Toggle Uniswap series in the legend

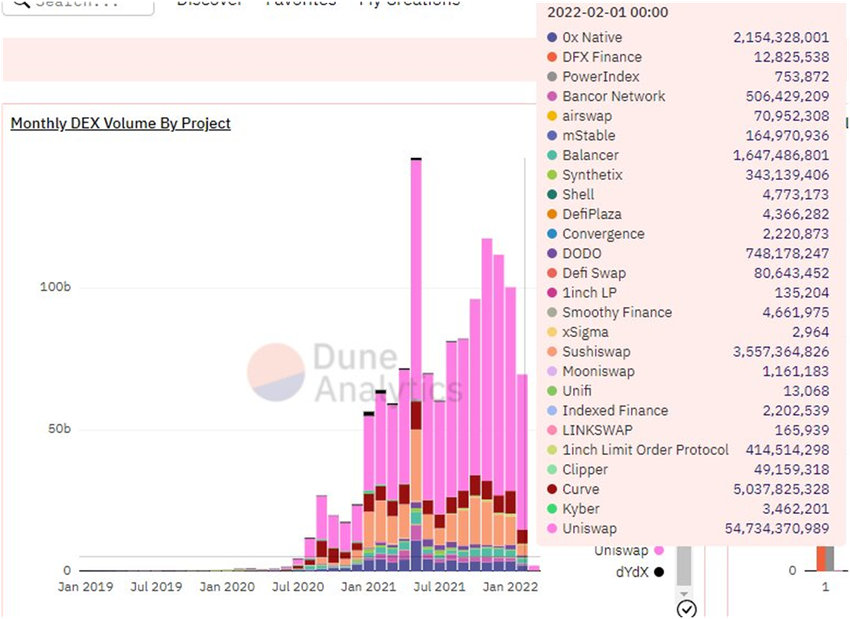621,551
